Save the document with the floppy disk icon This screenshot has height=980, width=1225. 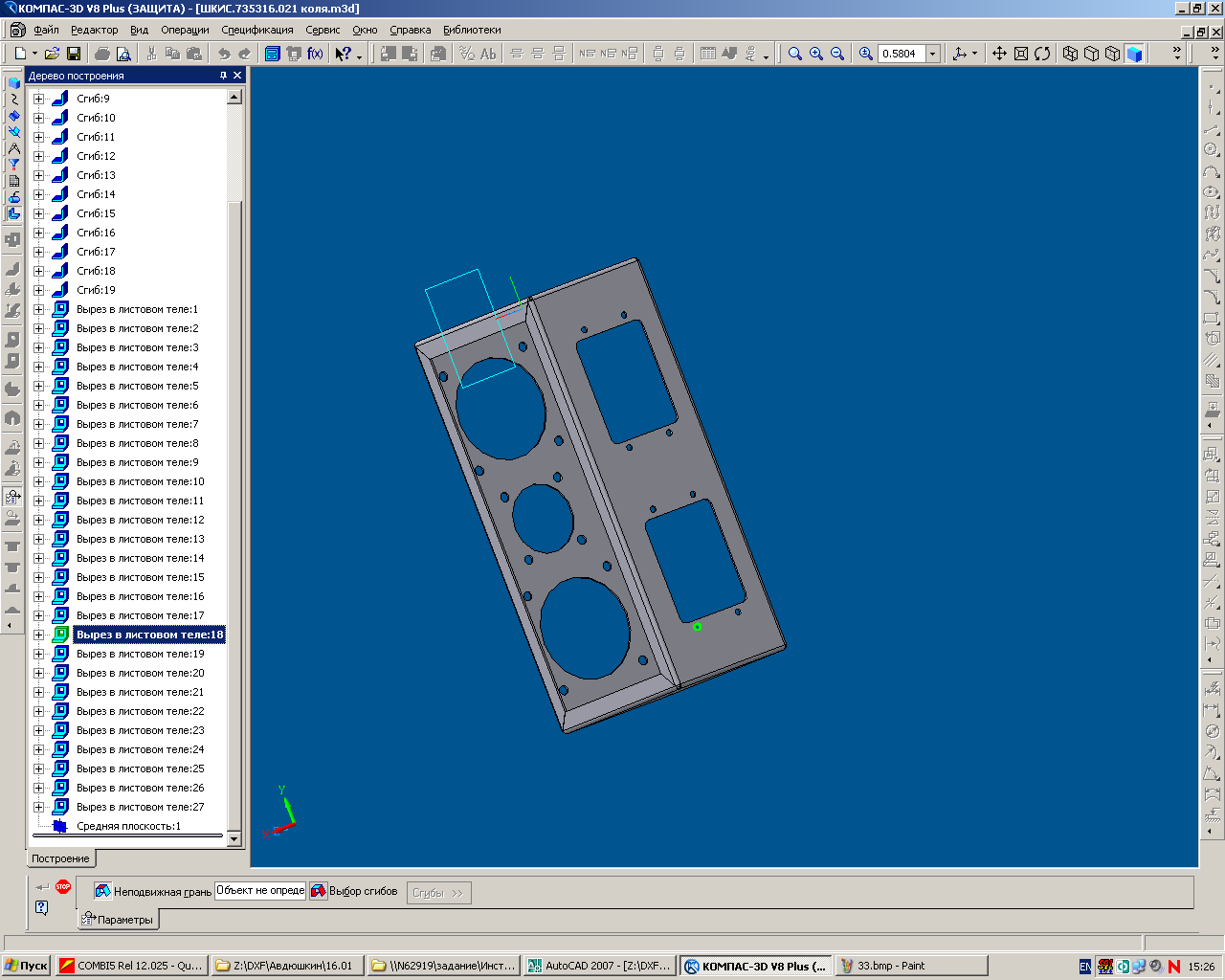tap(73, 54)
